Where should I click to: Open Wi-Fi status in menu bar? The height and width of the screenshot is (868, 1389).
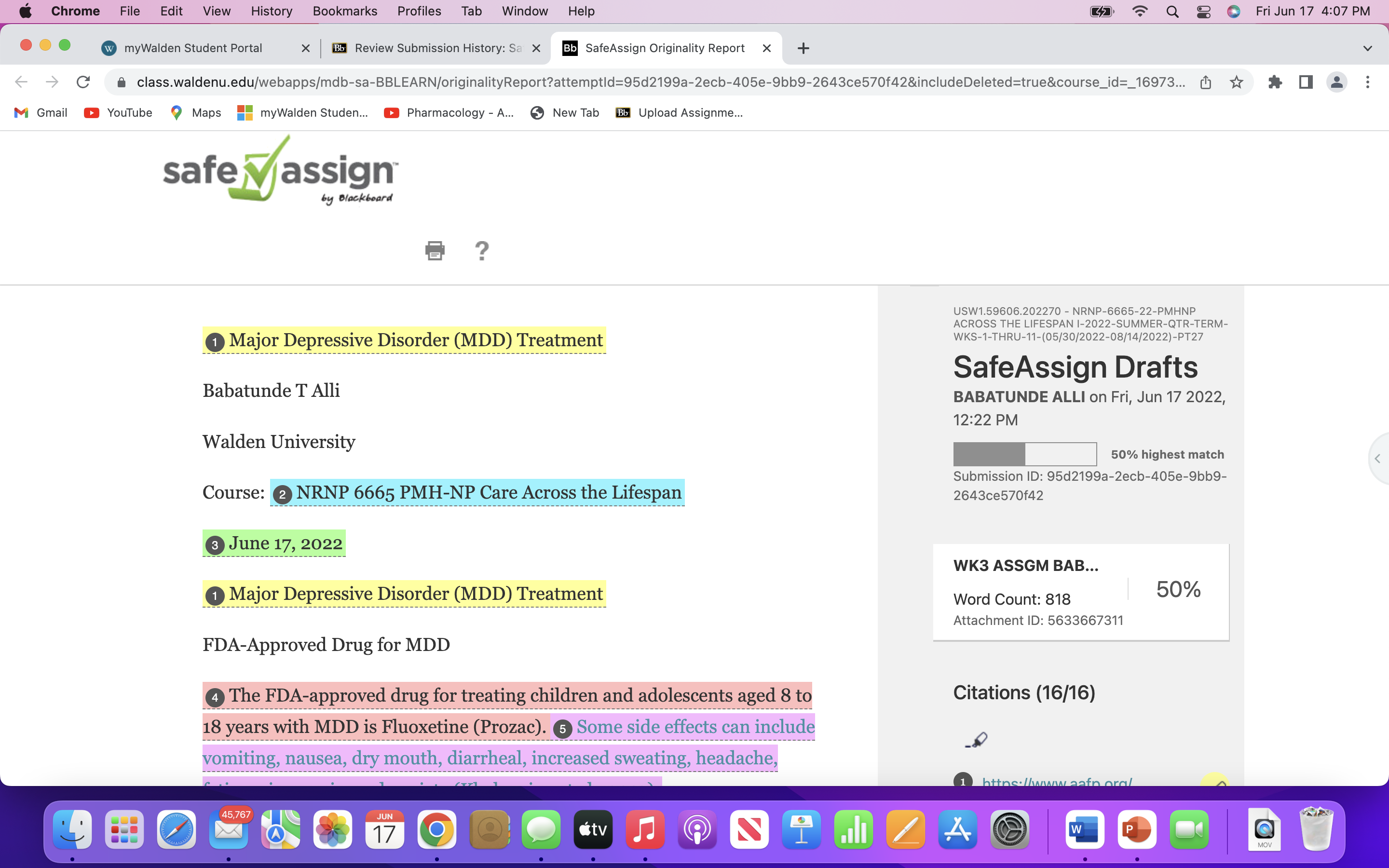(x=1140, y=12)
